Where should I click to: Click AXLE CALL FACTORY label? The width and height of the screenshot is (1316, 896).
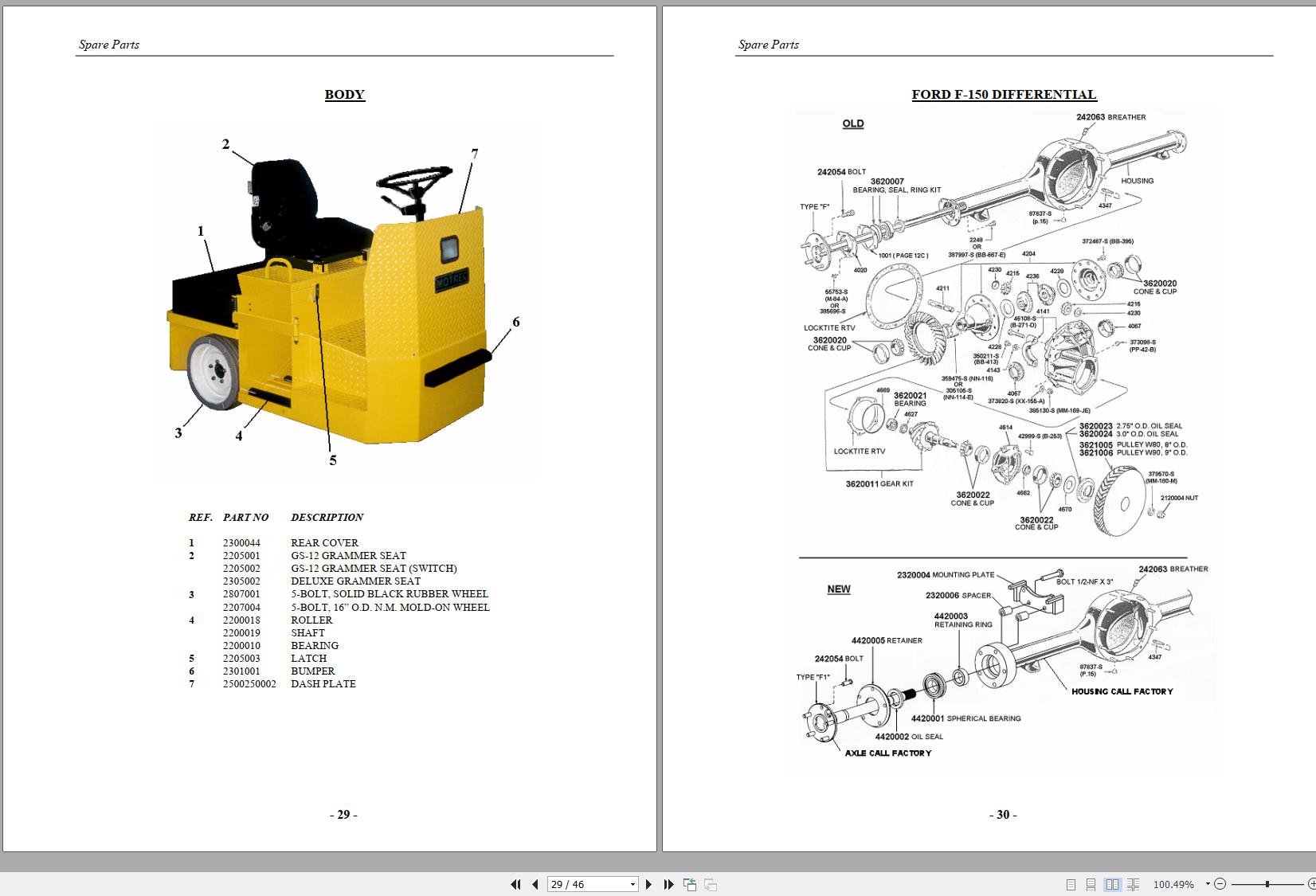point(887,753)
